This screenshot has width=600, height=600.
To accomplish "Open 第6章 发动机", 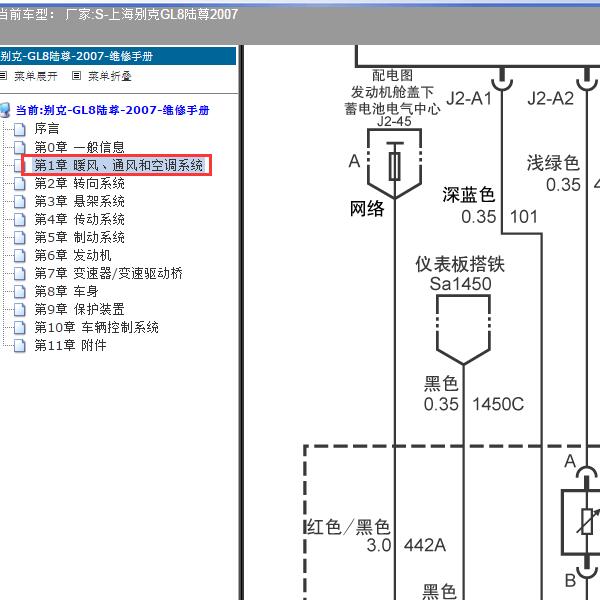I will pos(73,255).
